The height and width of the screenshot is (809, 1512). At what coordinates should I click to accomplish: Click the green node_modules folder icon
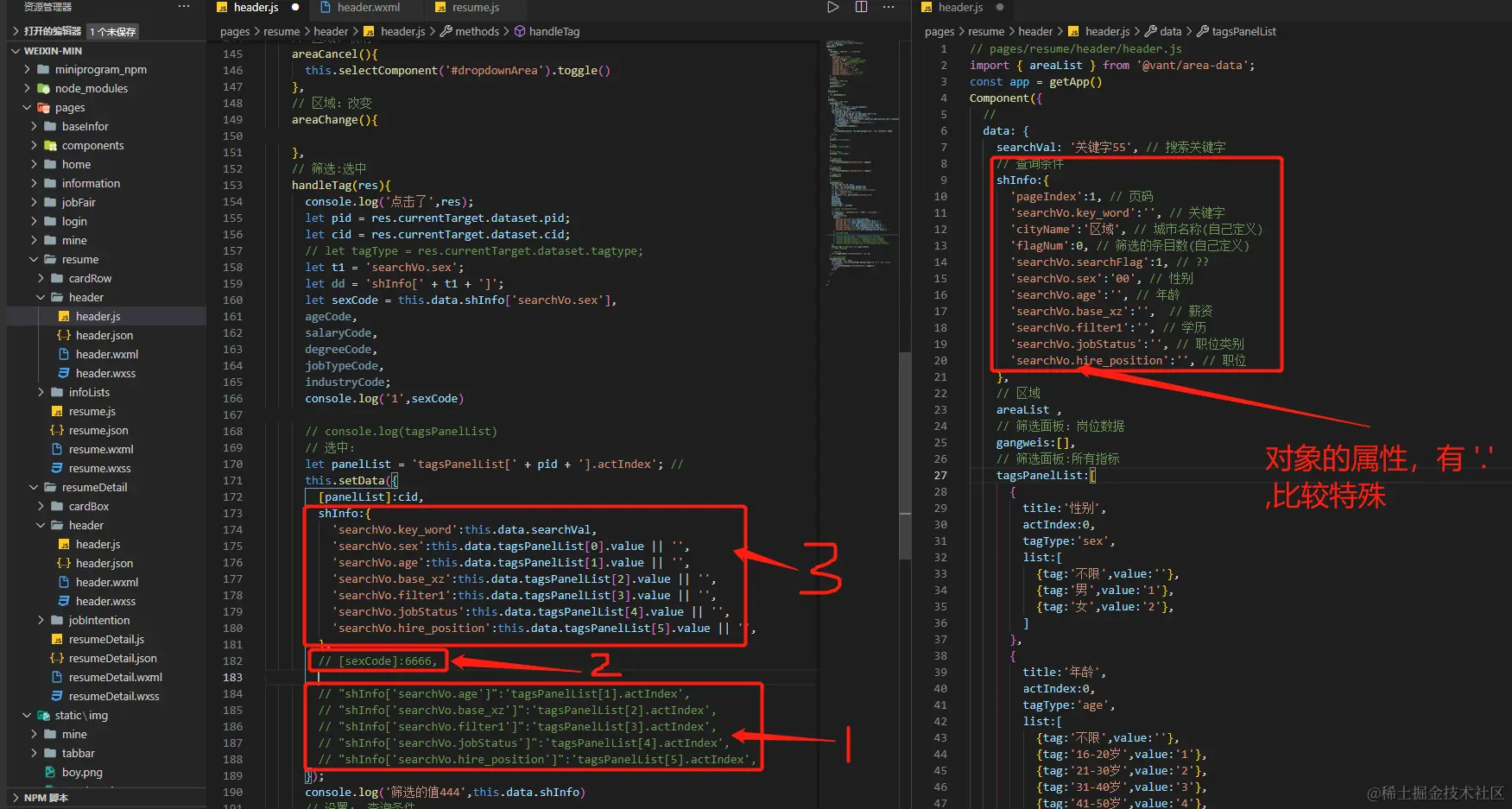[x=43, y=89]
